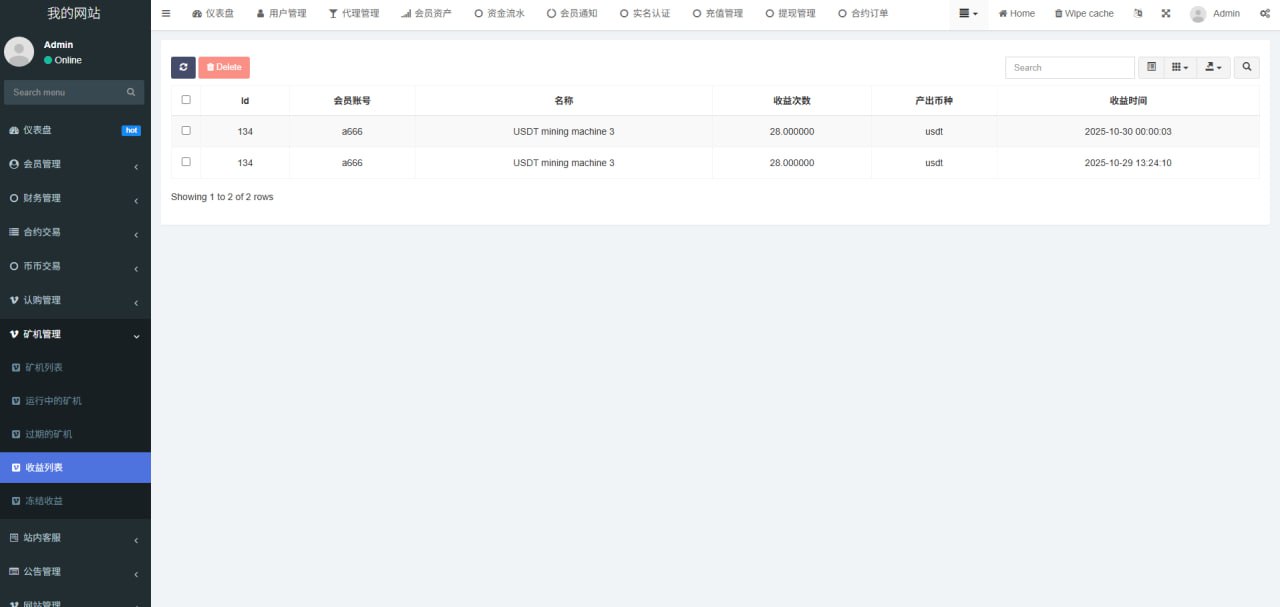The image size is (1280, 607).
Task: Toggle the sidebar hamburger menu icon
Action: [x=166, y=14]
